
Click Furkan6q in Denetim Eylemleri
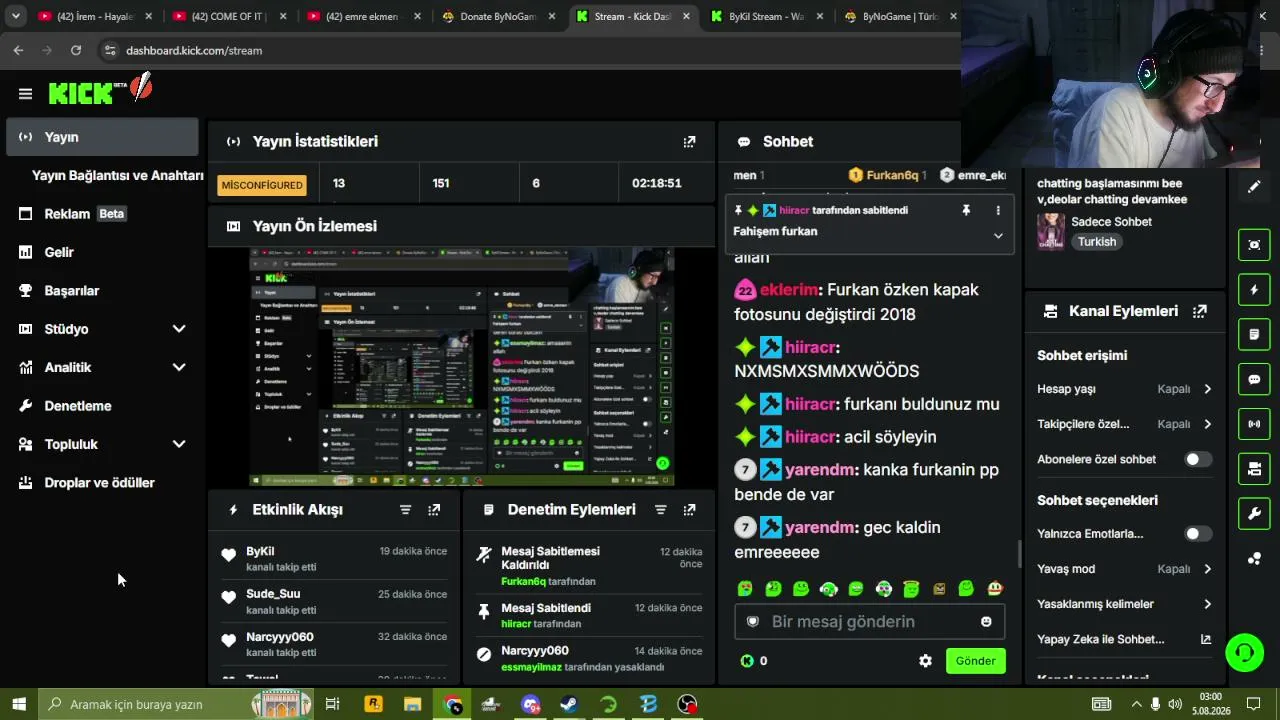(x=523, y=581)
